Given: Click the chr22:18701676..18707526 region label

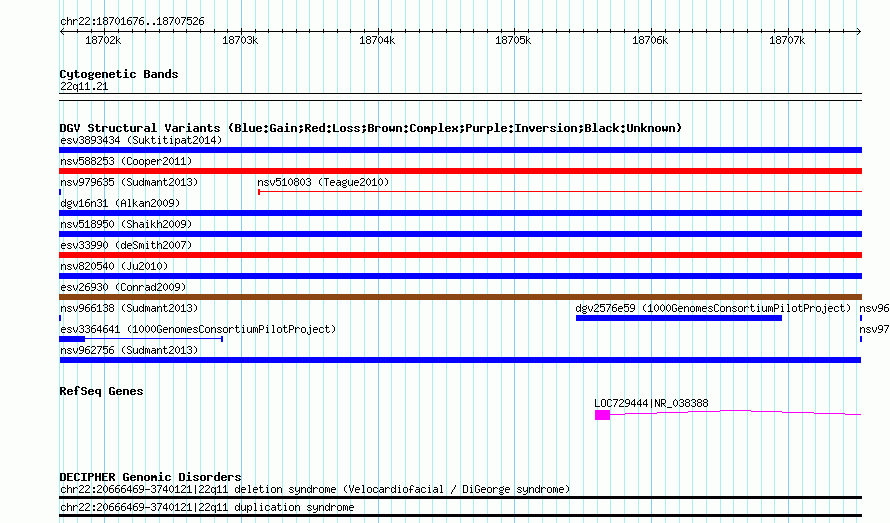Looking at the screenshot, I should [x=132, y=21].
